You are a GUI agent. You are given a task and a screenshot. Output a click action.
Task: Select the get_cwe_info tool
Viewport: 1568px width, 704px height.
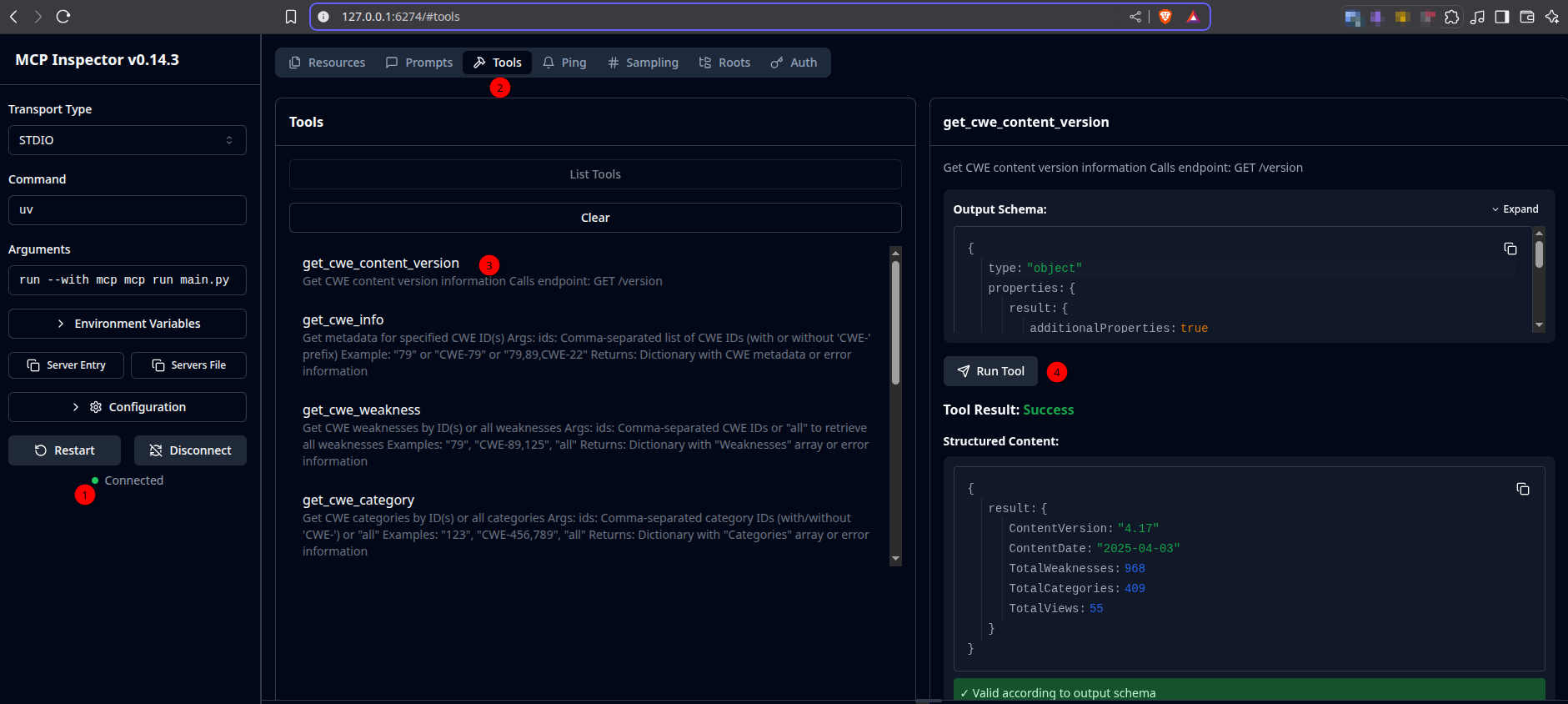[x=343, y=320]
